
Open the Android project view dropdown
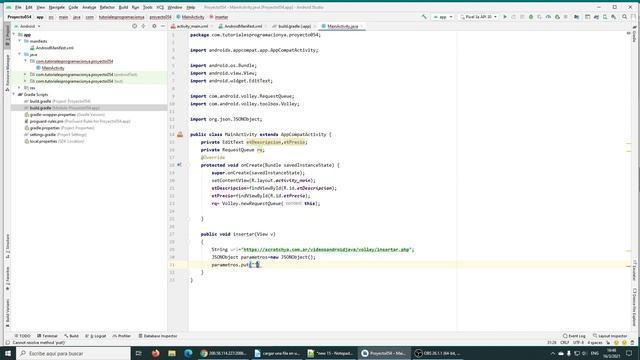27,26
